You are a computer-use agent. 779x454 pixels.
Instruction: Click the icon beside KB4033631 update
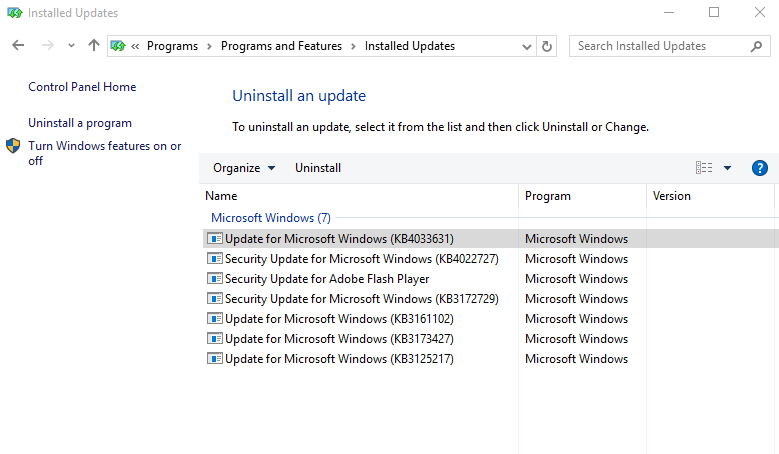(x=215, y=239)
